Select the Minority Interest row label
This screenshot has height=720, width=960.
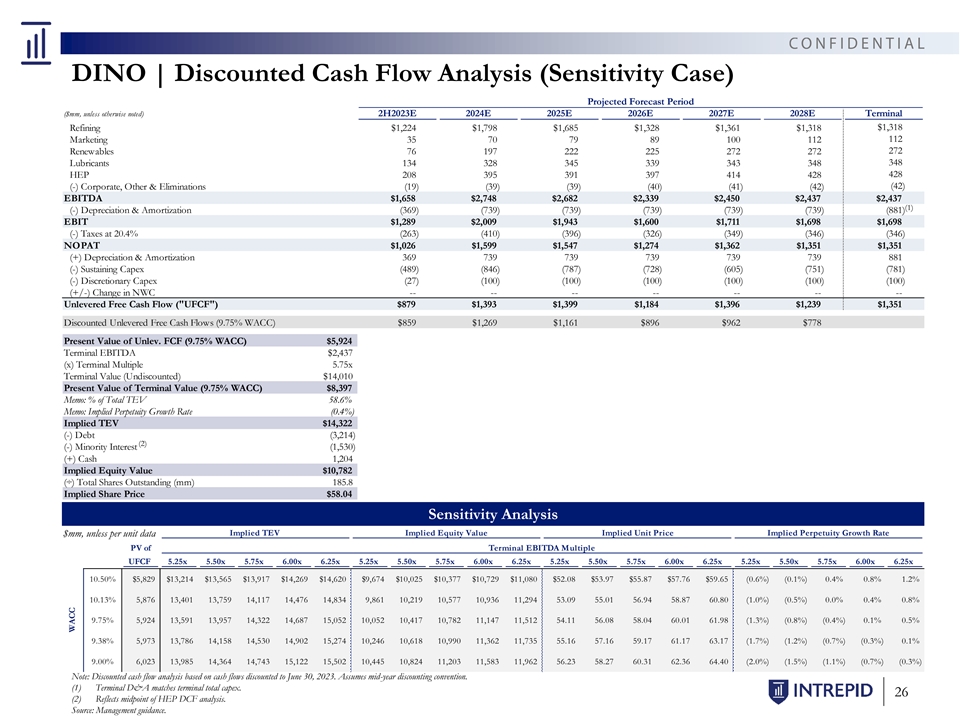click(x=105, y=446)
